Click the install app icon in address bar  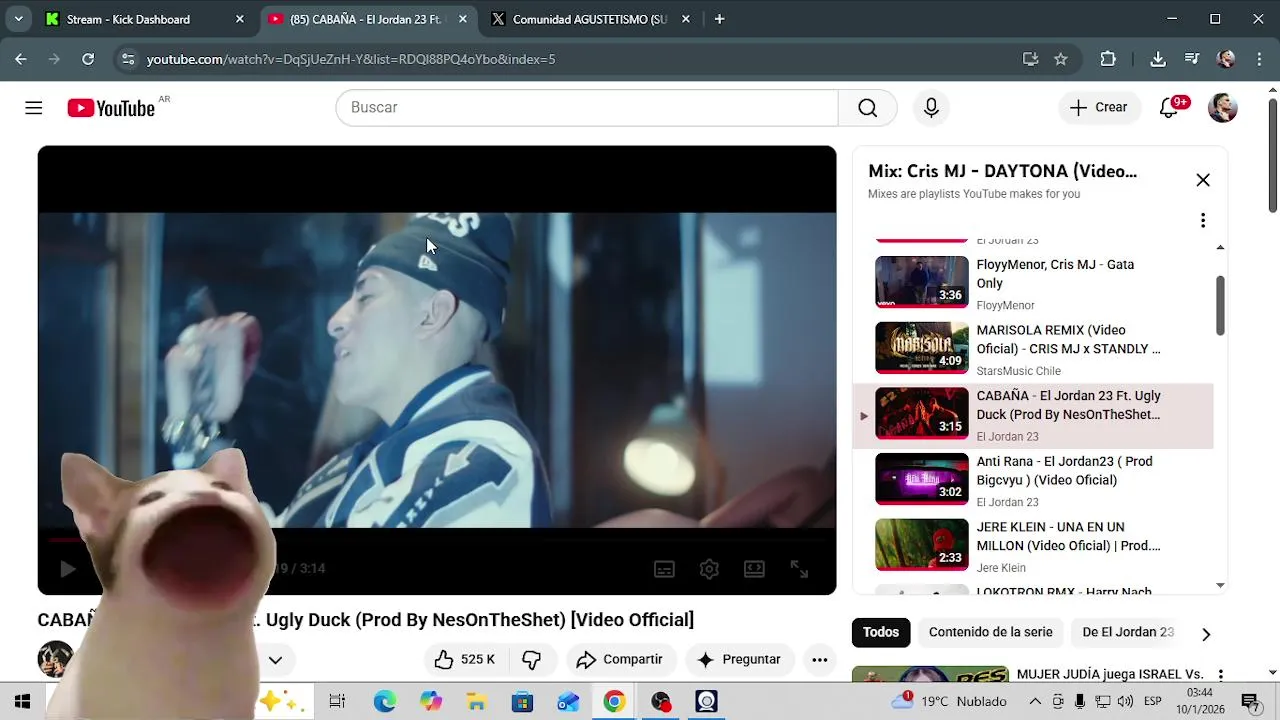pos(1030,59)
